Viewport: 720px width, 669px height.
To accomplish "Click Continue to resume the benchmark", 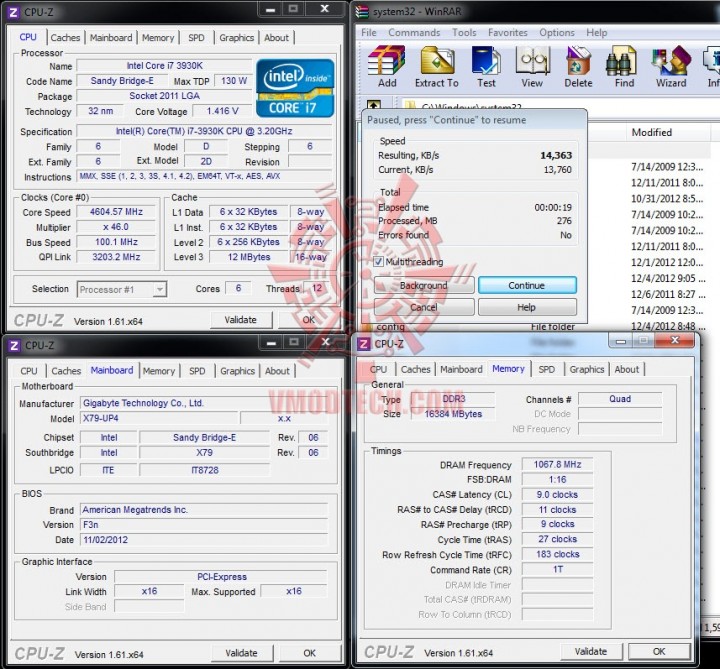I will (527, 285).
